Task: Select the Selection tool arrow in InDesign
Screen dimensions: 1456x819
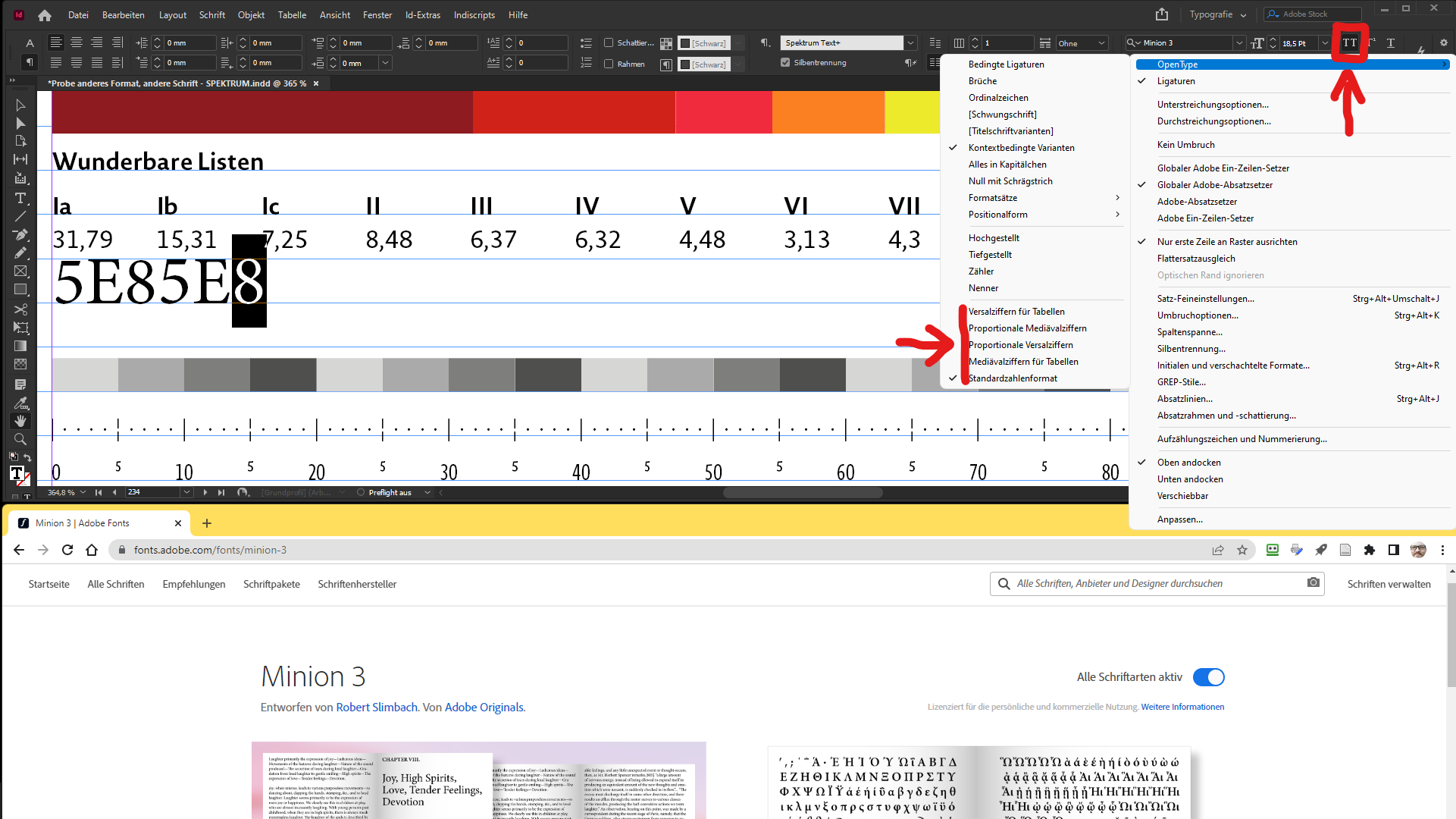Action: pos(20,105)
